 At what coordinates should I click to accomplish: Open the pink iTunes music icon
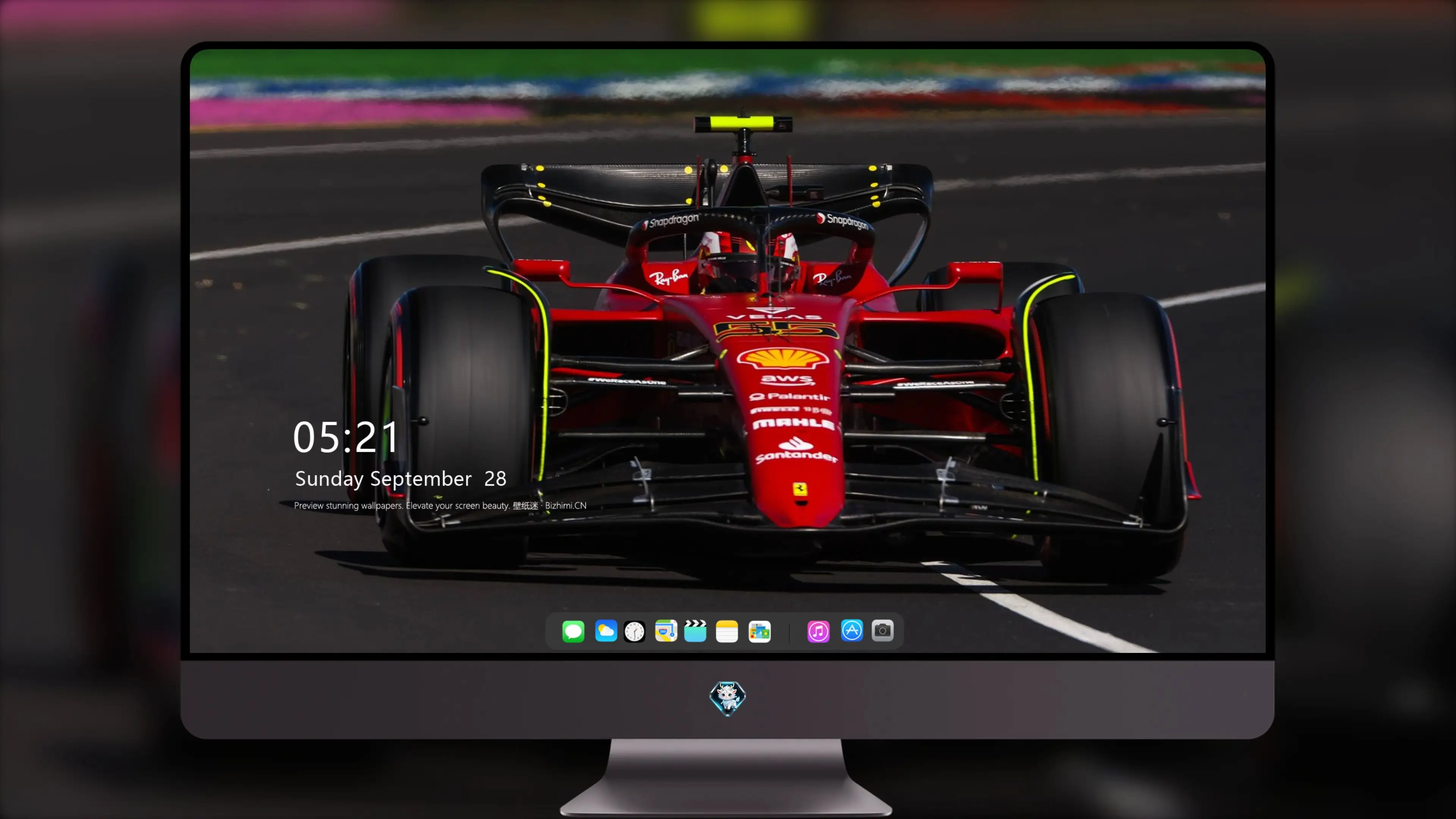coord(819,631)
